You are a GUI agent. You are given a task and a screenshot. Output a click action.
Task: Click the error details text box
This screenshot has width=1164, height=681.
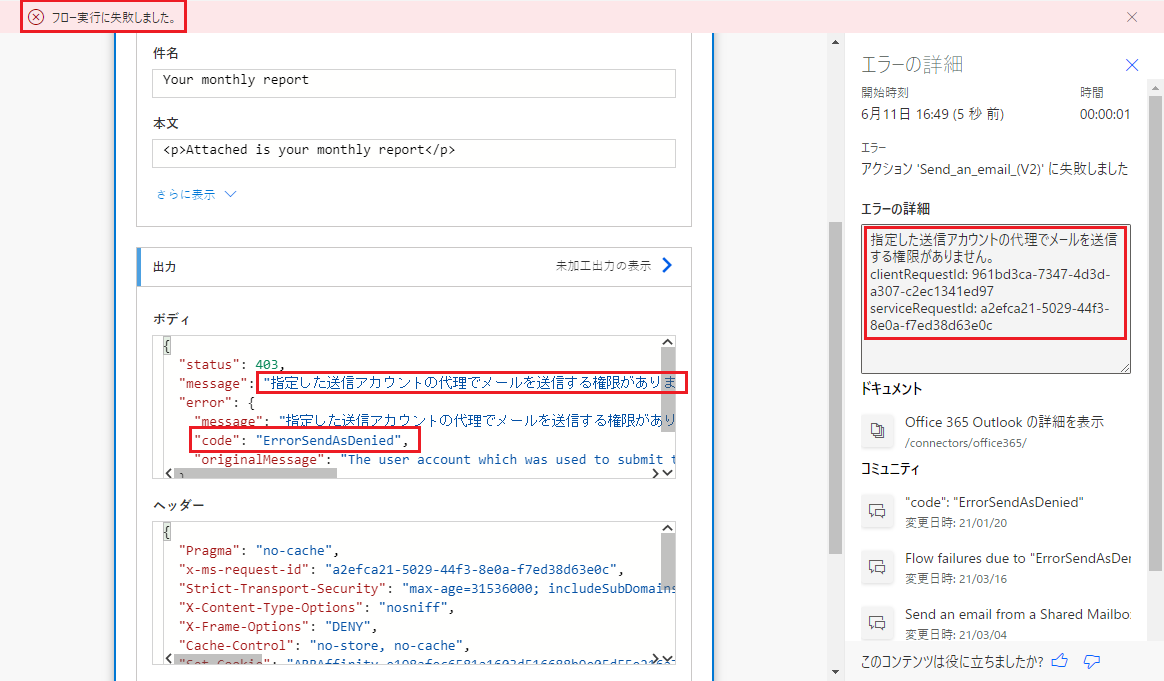point(995,299)
